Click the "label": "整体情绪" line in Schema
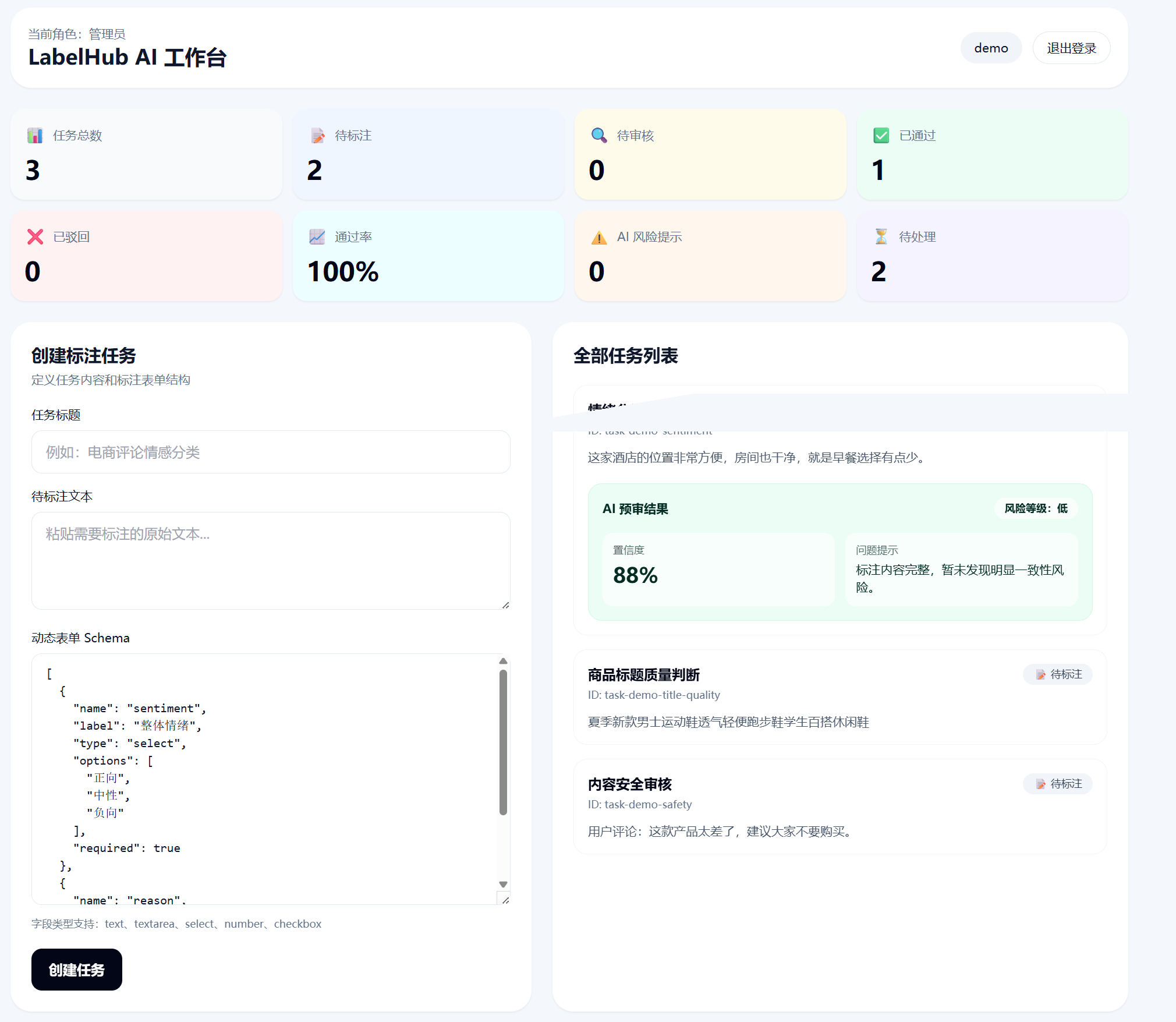Viewport: 1176px width, 1022px height. tap(137, 726)
